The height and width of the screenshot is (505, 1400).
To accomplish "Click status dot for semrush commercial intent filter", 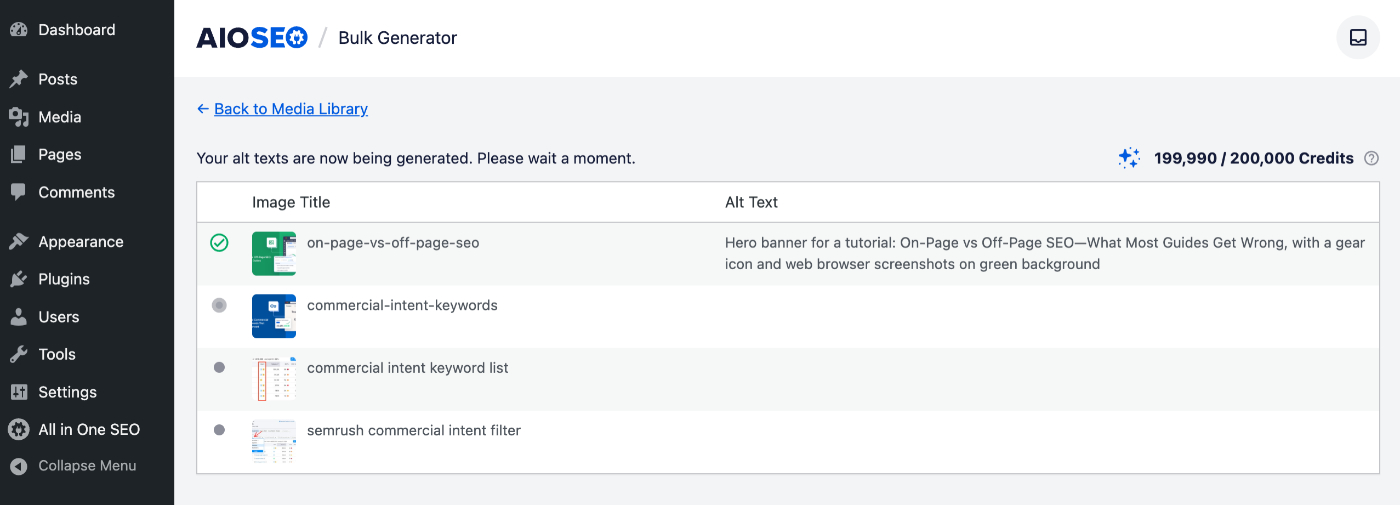I will [219, 430].
